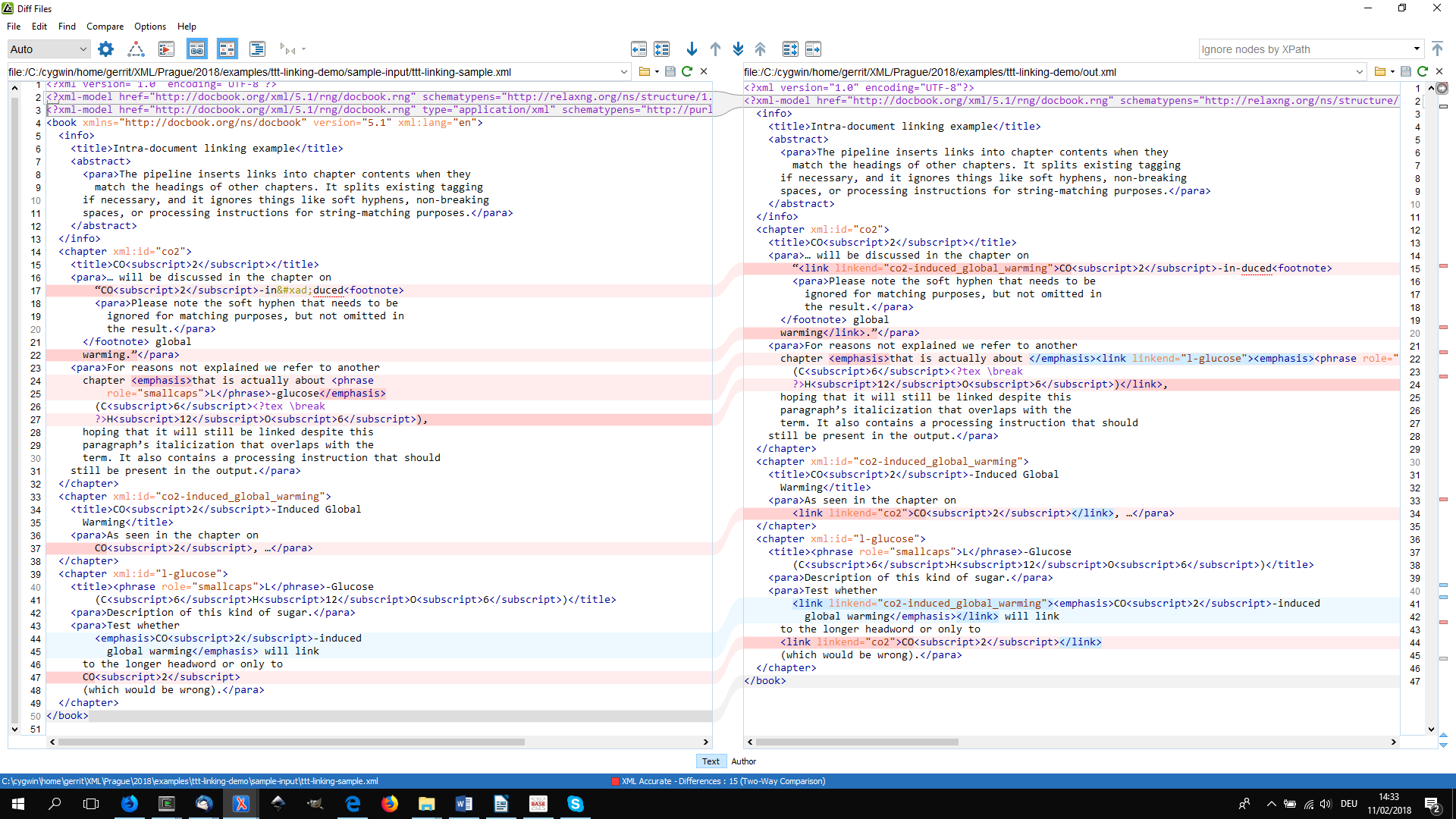
Task: Toggle ignore whitespaces highlighted button
Action: (227, 49)
